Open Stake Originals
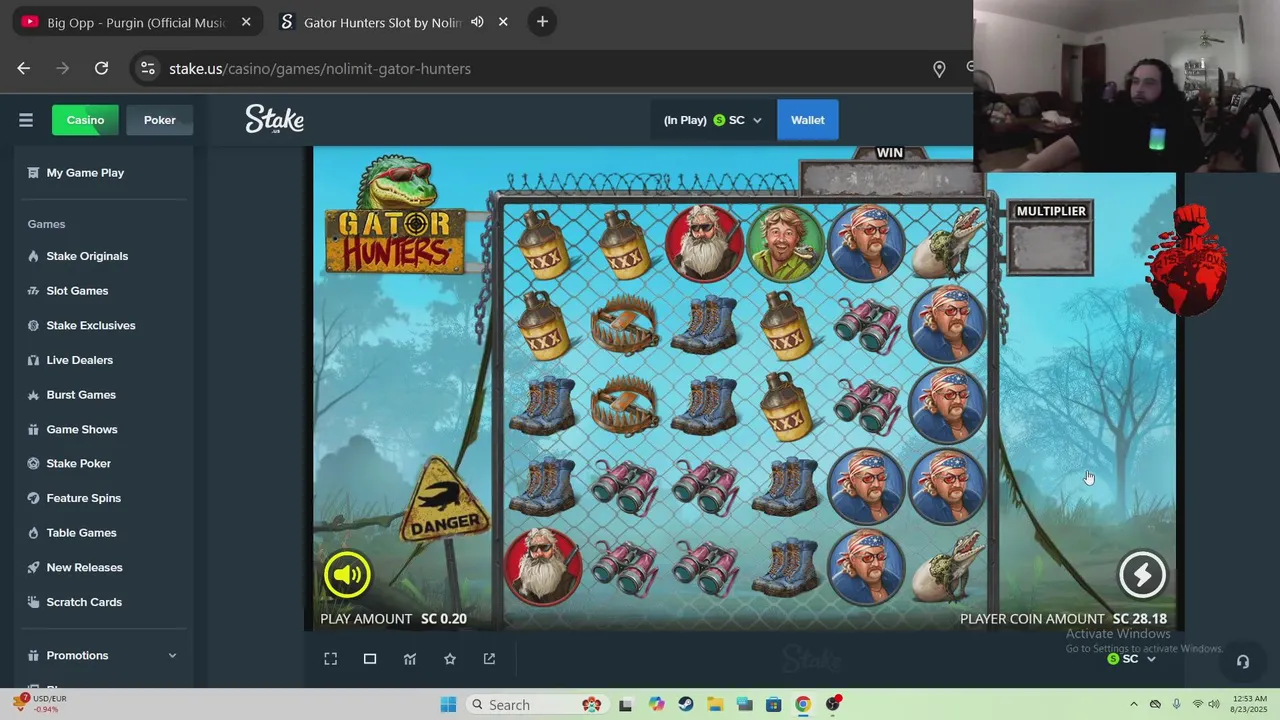 87,256
